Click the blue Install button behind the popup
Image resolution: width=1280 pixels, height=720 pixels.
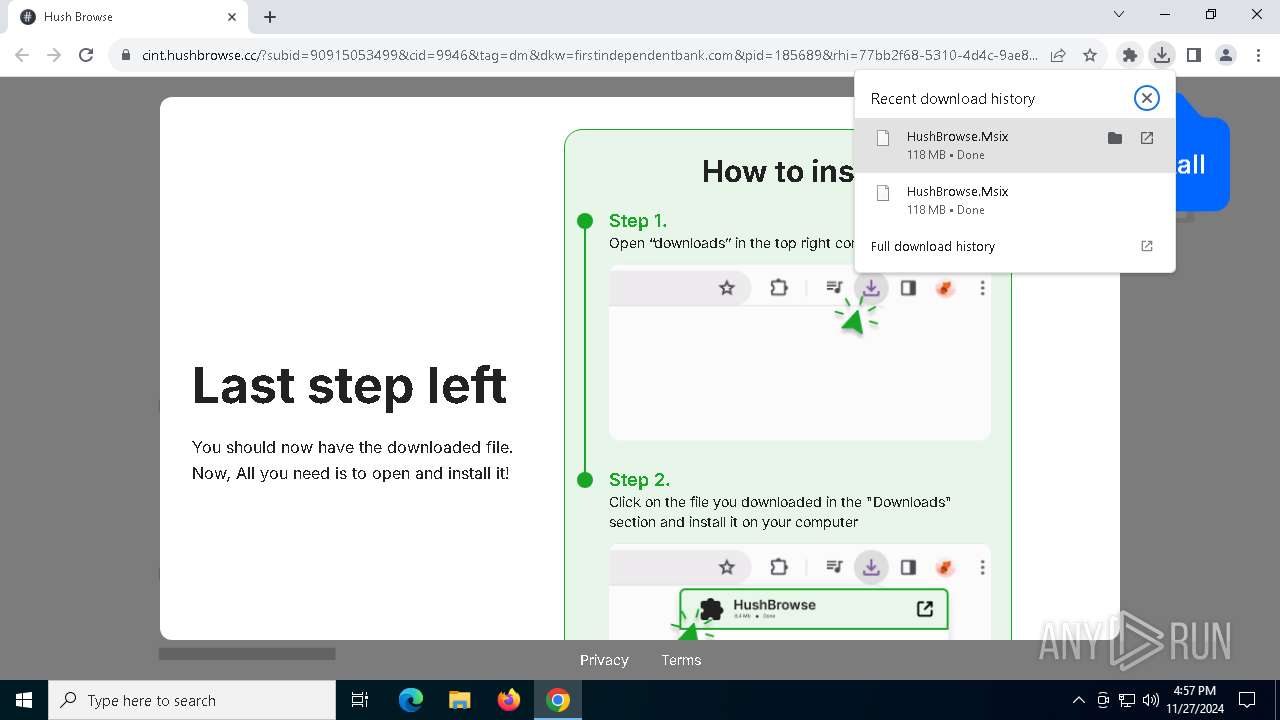[1201, 165]
